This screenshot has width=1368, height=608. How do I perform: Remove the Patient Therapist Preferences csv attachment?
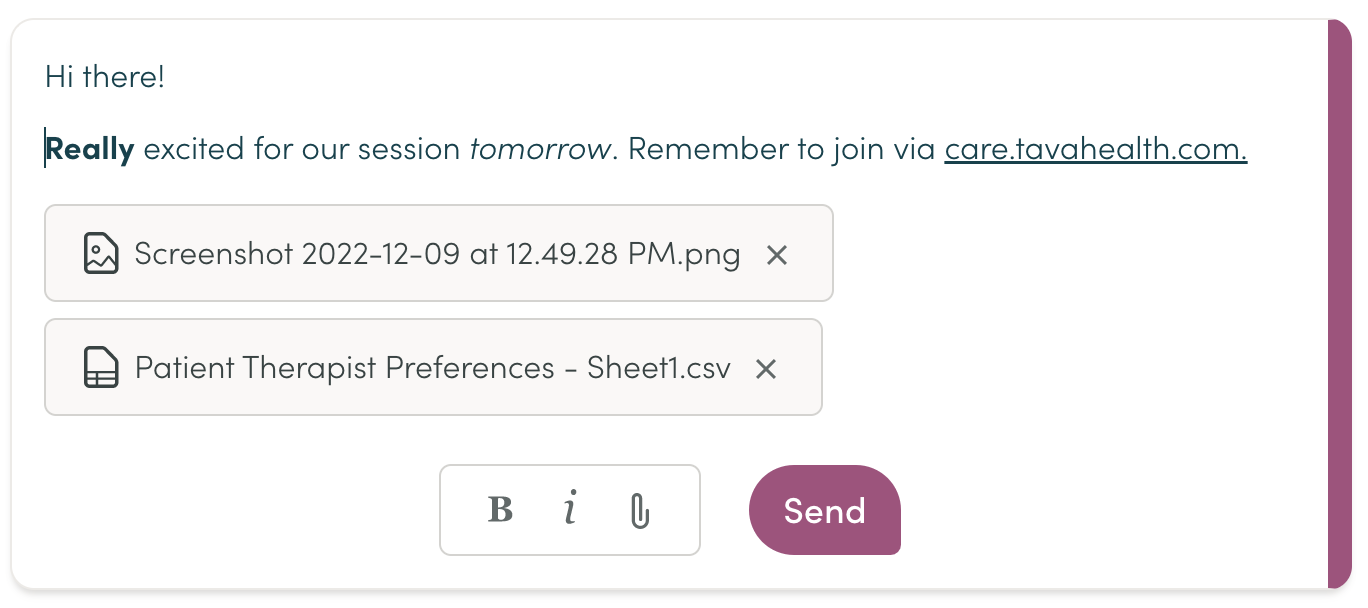click(766, 369)
